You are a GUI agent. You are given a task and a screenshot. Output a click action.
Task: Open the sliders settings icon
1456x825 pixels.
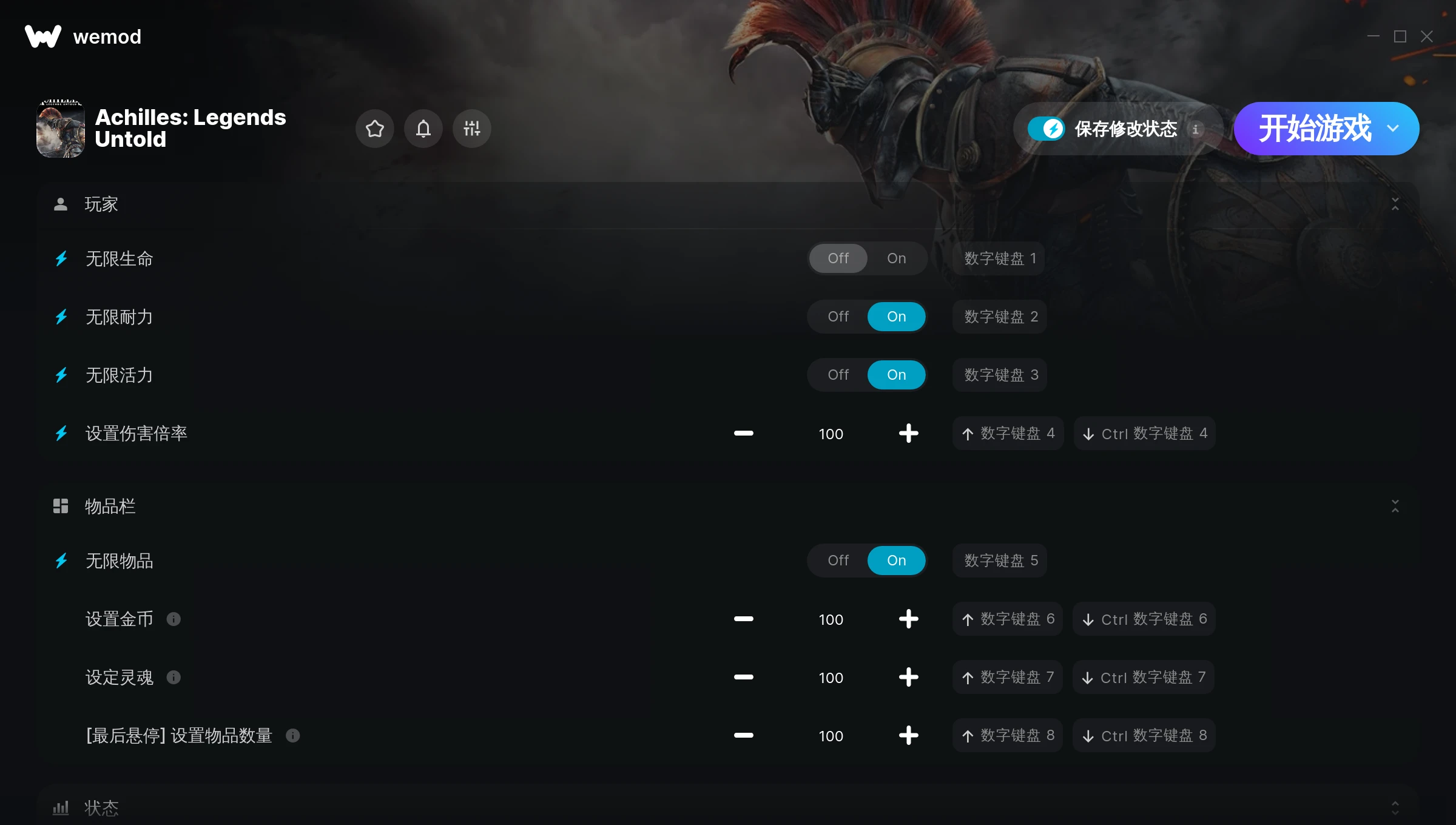(x=472, y=129)
